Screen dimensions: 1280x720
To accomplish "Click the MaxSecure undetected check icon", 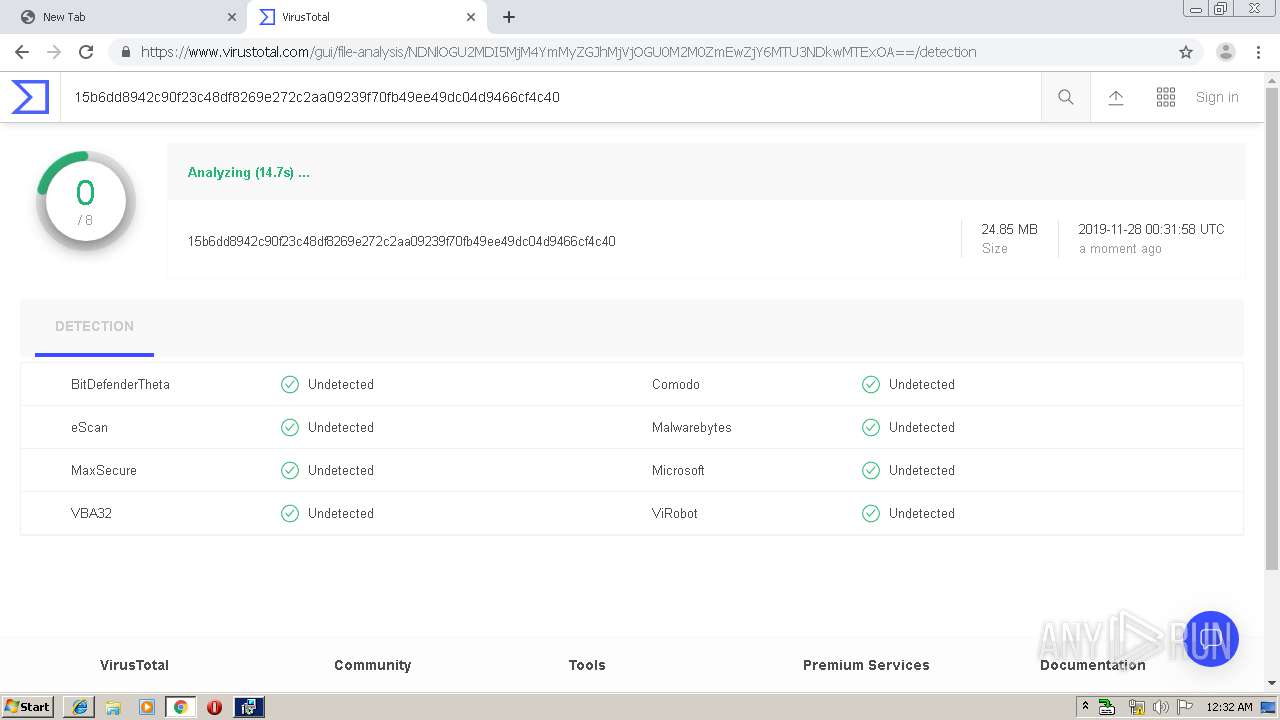I will tap(290, 470).
